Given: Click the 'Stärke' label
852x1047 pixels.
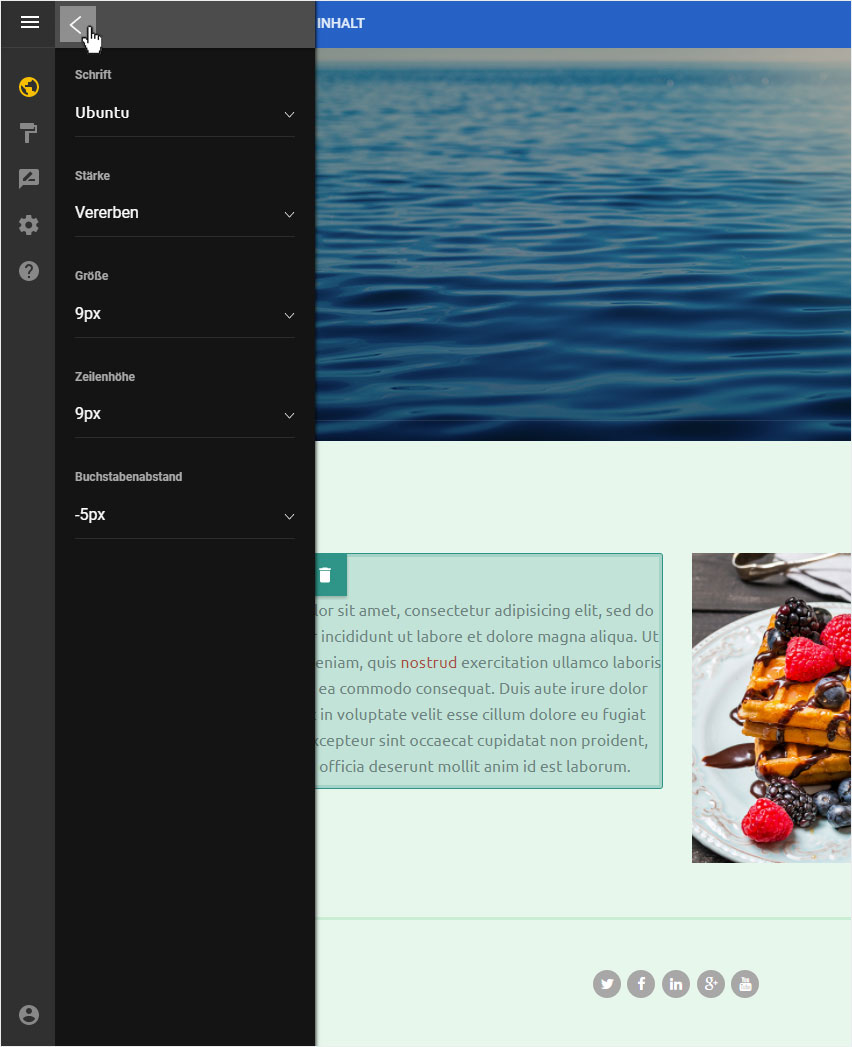Looking at the screenshot, I should [x=92, y=176].
